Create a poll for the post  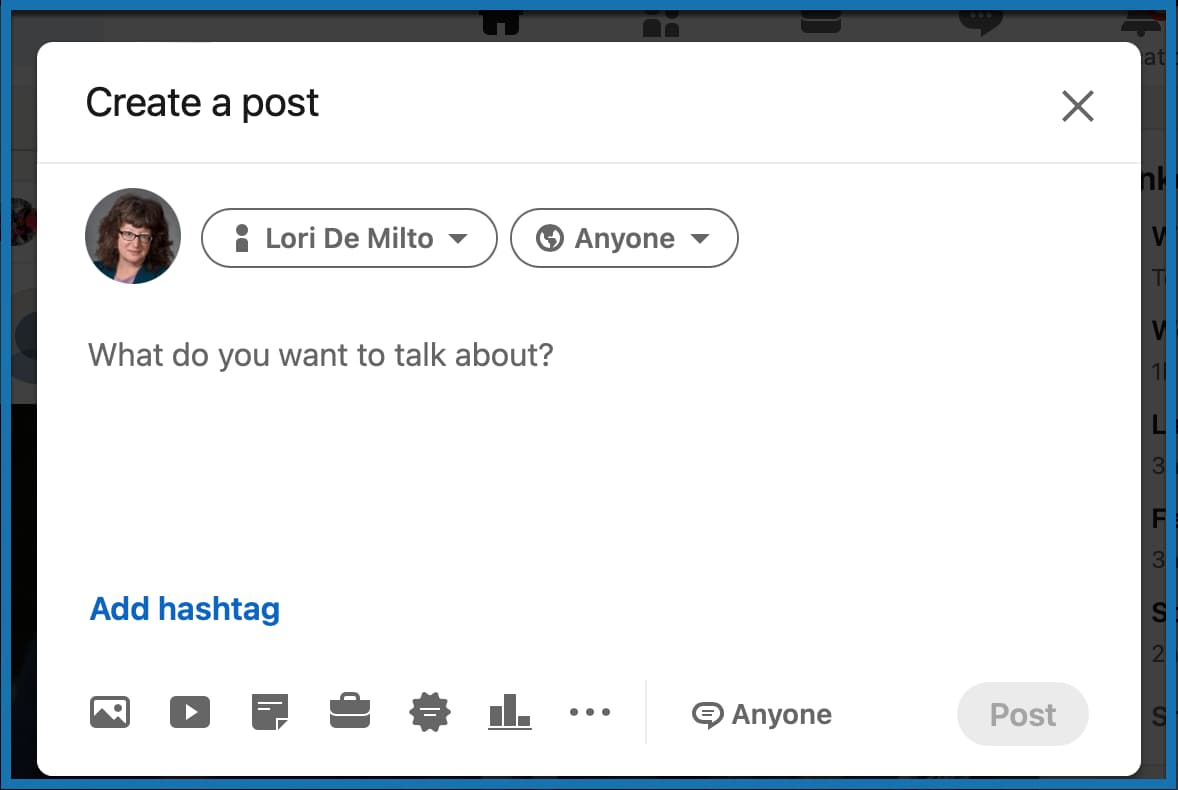click(x=509, y=712)
